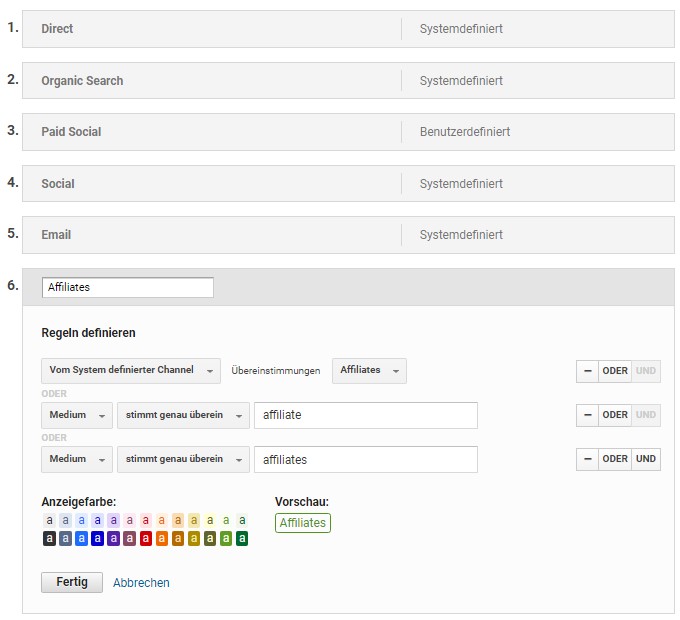The width and height of the screenshot is (680, 620).
Task: Click the 'affiliate' medium value field
Action: [x=366, y=415]
